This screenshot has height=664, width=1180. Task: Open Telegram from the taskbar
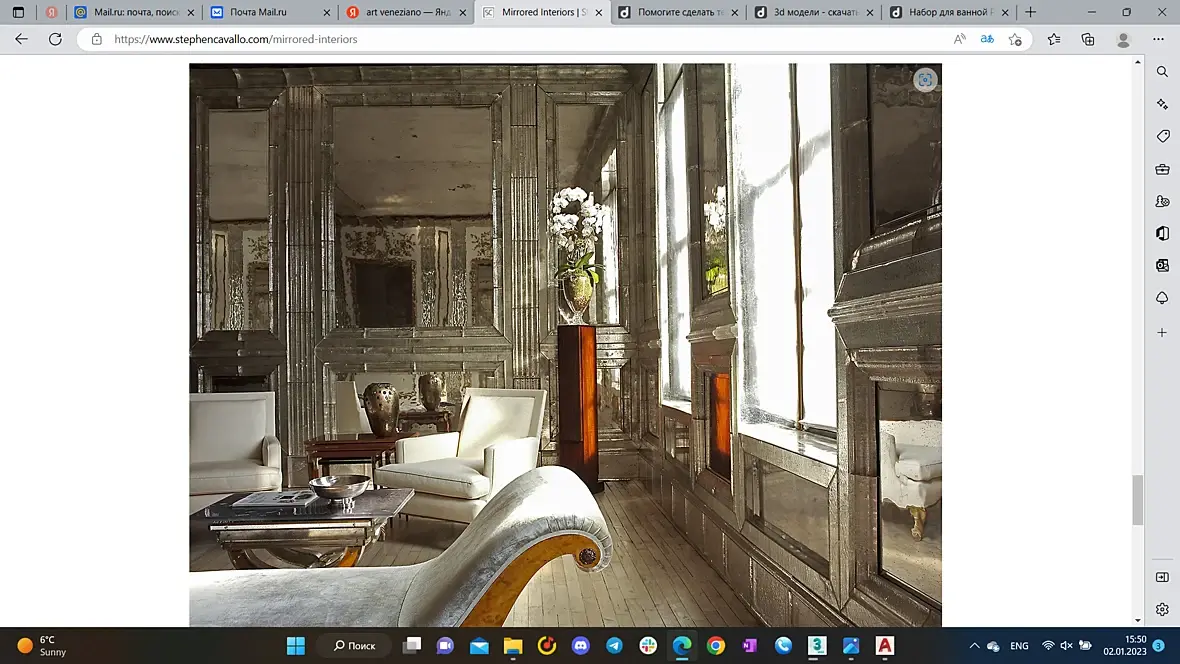(x=614, y=645)
